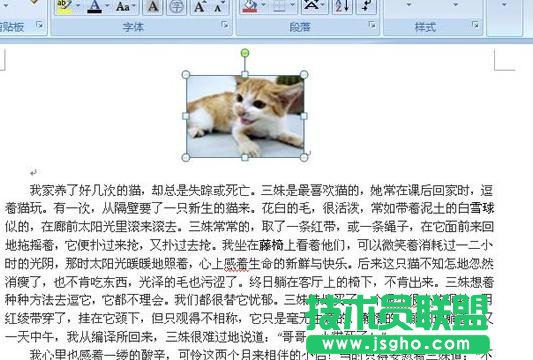Viewport: 533px width, 360px height.
Task: Click the right-middle sizing handle of the picture
Action: pos(304,116)
